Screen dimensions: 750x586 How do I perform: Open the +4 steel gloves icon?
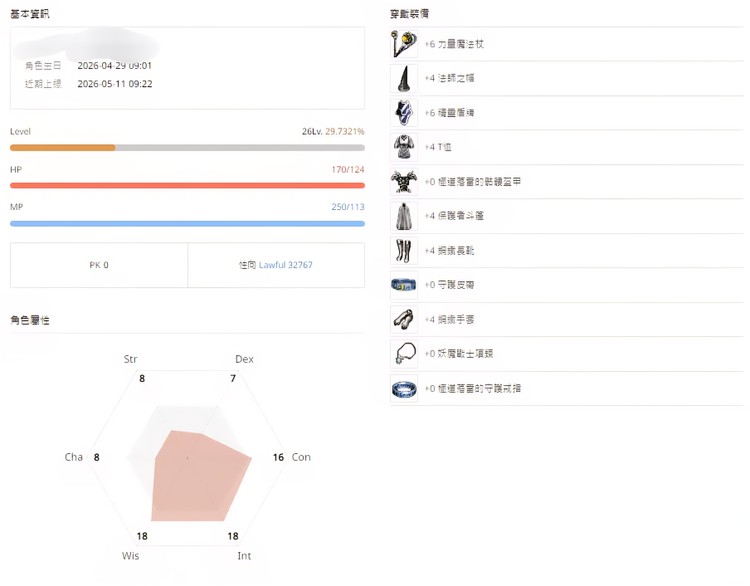404,320
